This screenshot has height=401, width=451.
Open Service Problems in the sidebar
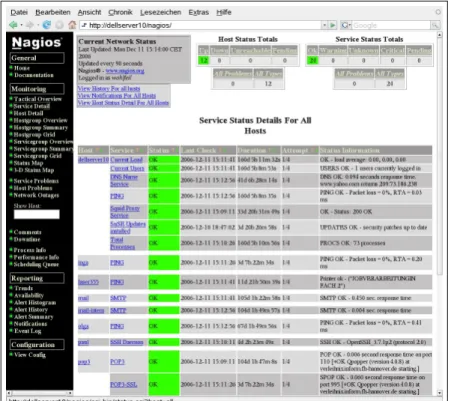click(36, 181)
